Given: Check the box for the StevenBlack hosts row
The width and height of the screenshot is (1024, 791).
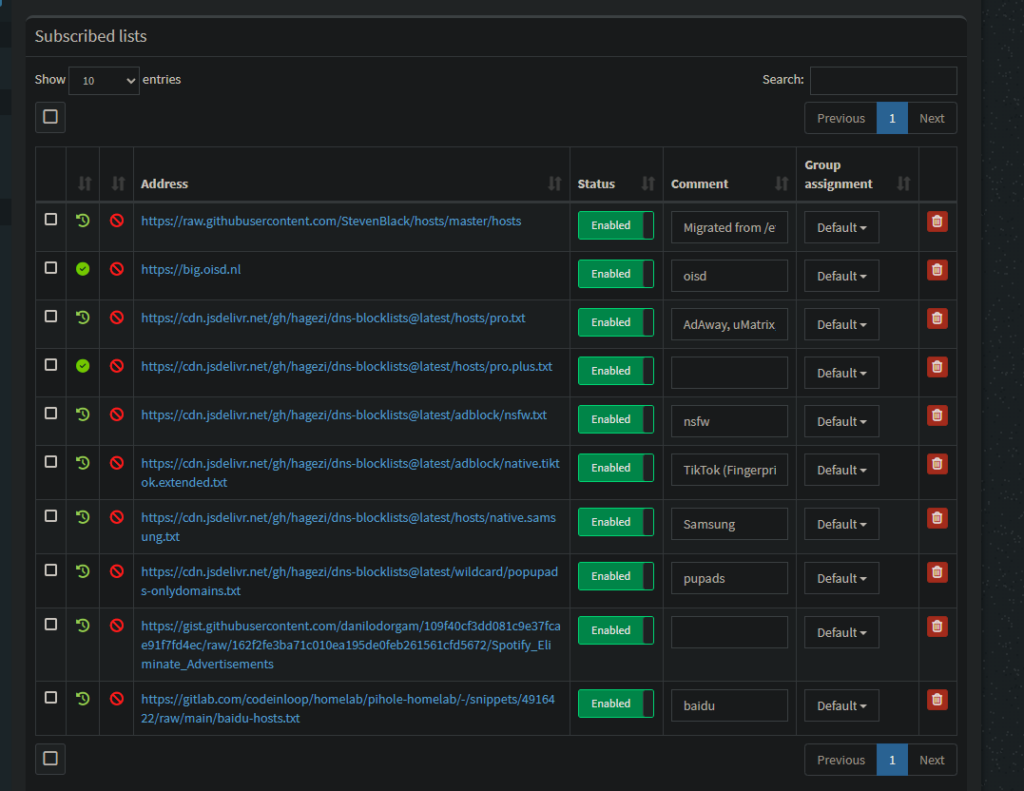Looking at the screenshot, I should 51,219.
